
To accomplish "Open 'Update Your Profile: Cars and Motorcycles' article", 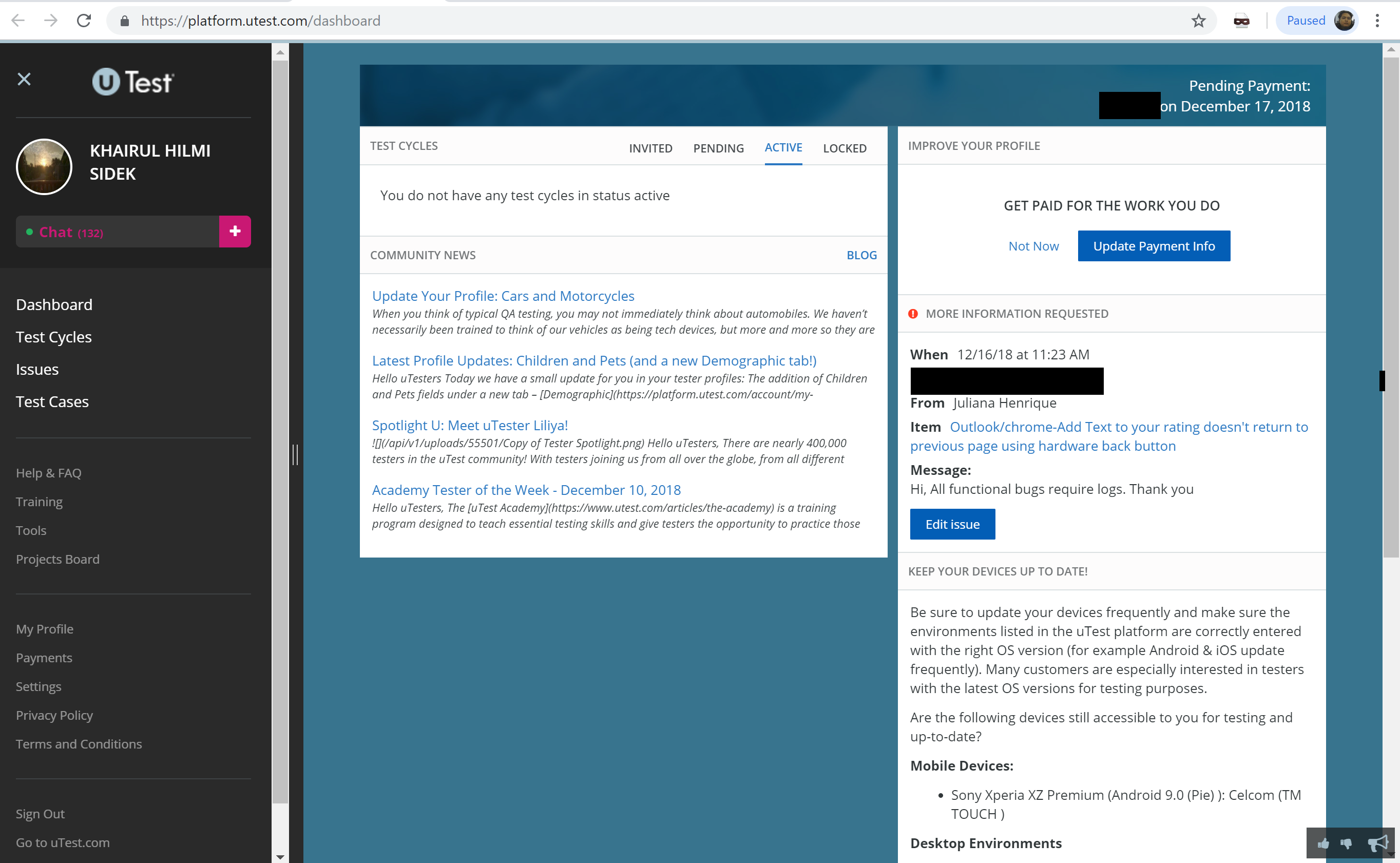I will 503,296.
